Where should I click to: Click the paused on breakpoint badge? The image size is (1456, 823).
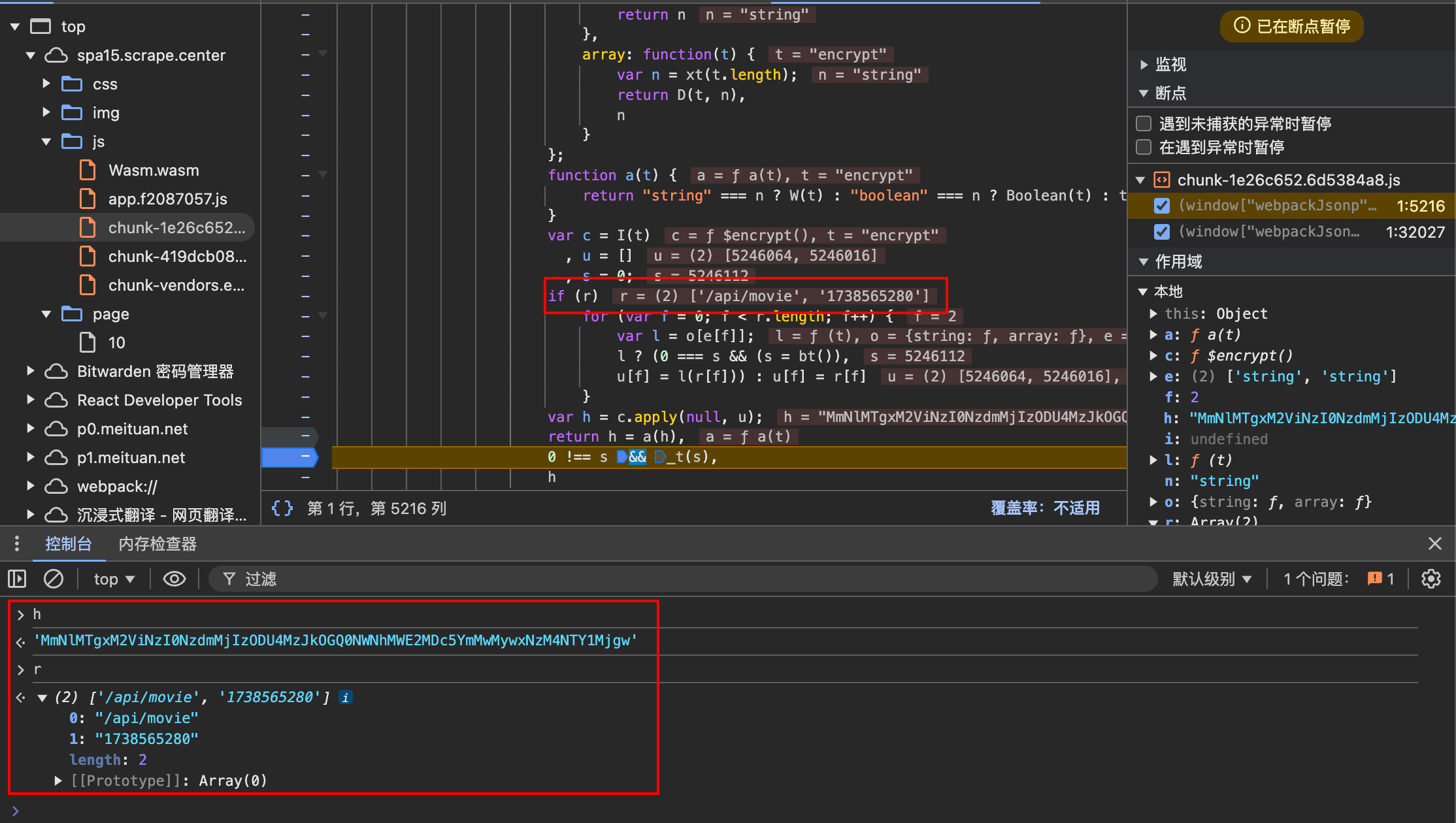pyautogui.click(x=1291, y=26)
